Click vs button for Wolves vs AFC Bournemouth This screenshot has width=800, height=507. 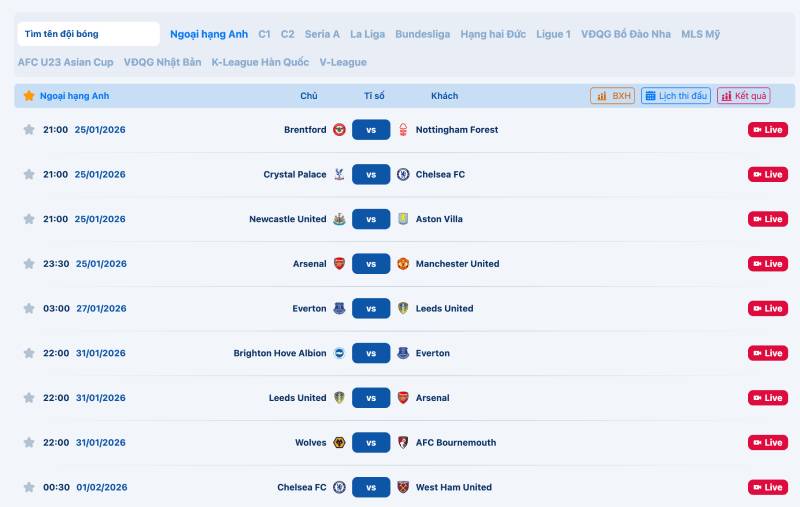pos(371,442)
